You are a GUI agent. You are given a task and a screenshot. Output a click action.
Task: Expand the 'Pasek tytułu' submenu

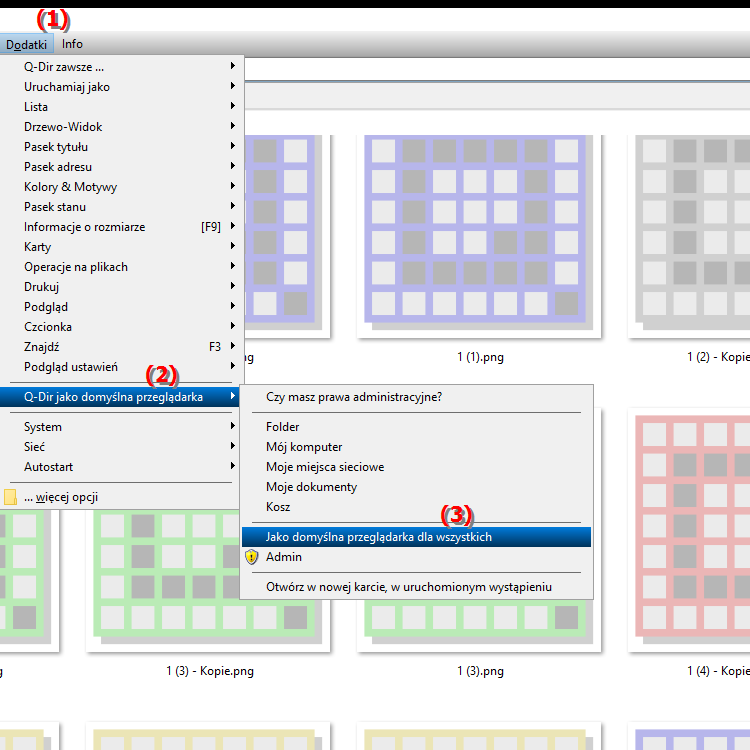click(121, 147)
